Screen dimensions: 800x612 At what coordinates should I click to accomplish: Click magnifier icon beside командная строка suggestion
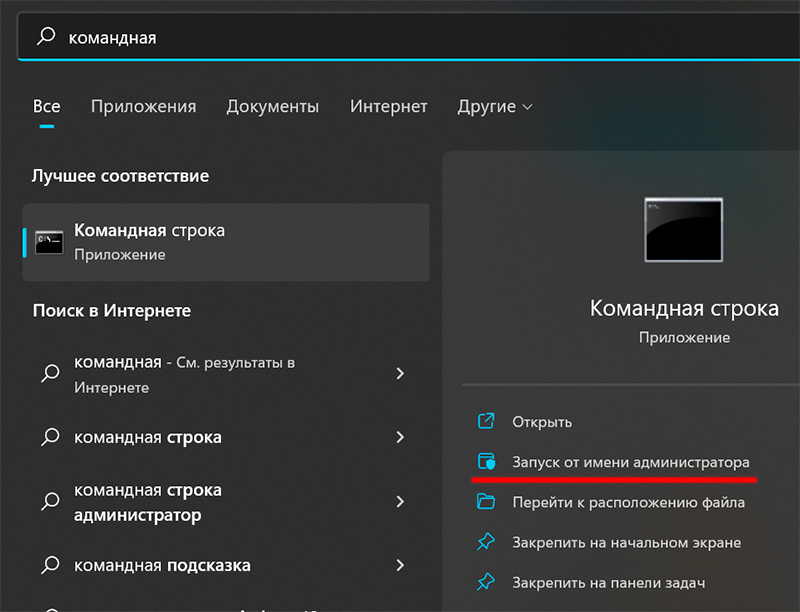click(49, 437)
